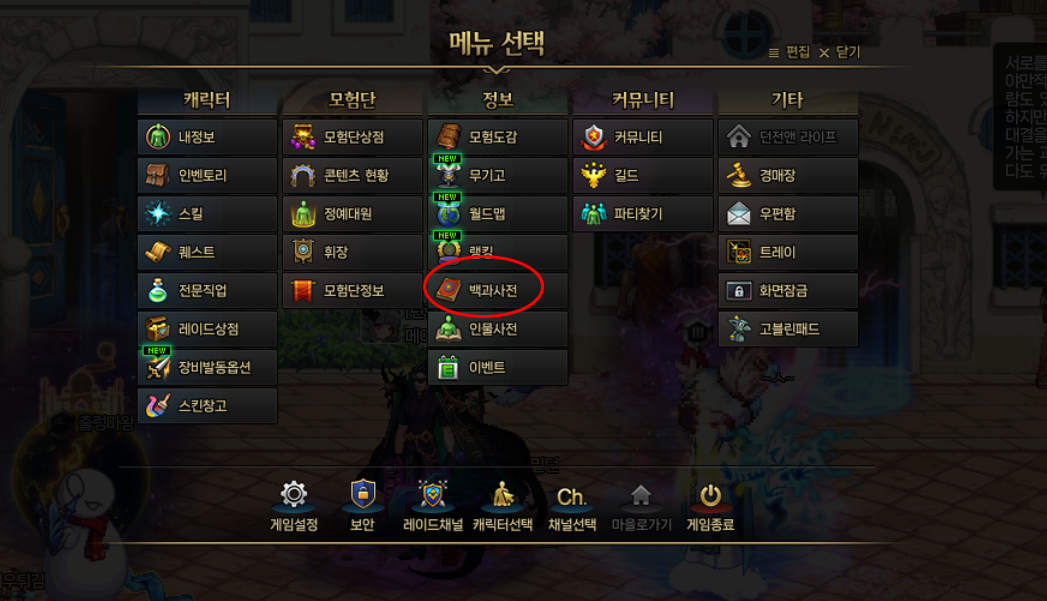Open the 이벤트 menu entry

(x=498, y=367)
